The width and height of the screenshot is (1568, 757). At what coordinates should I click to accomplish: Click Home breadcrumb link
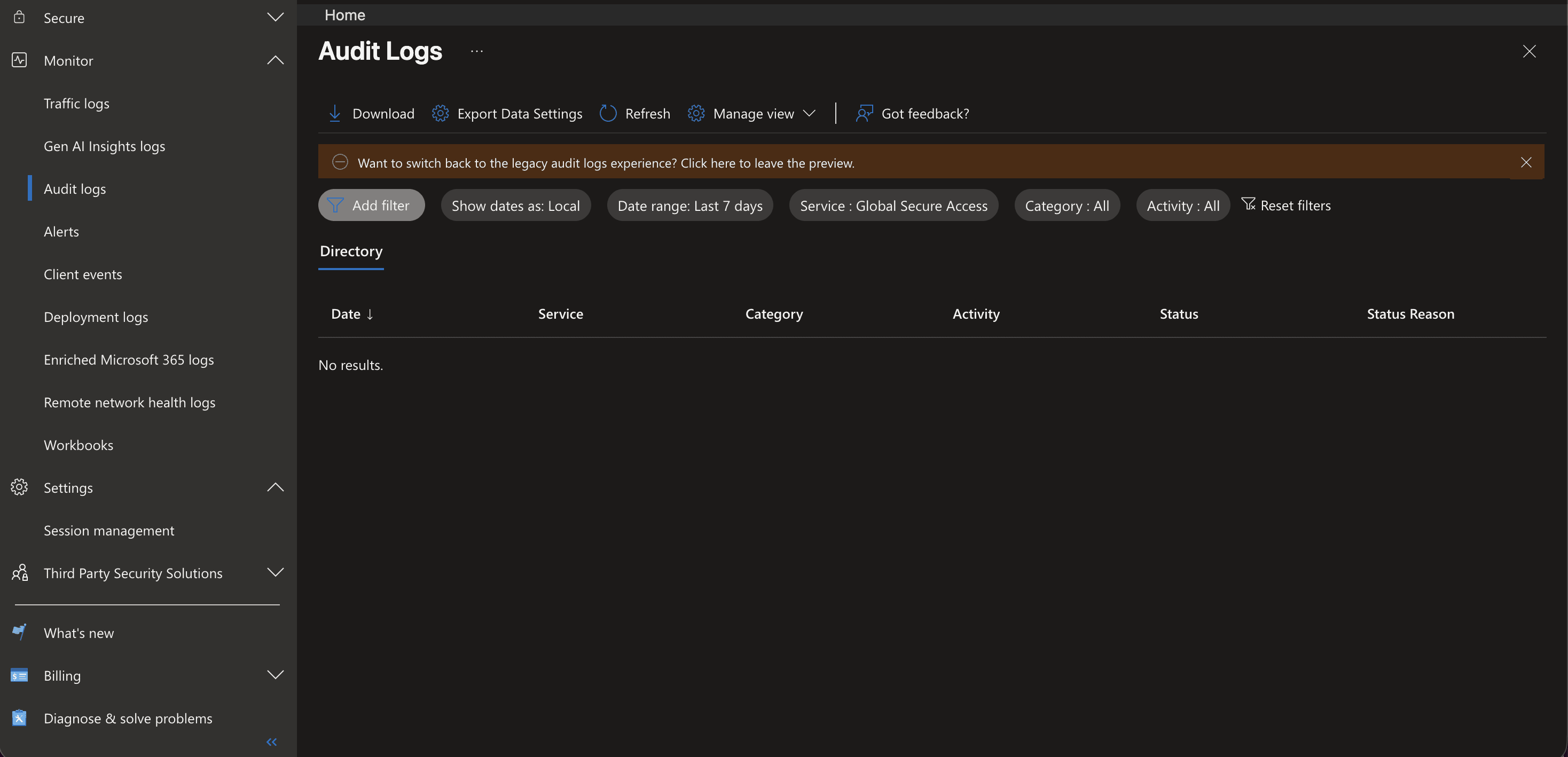344,15
